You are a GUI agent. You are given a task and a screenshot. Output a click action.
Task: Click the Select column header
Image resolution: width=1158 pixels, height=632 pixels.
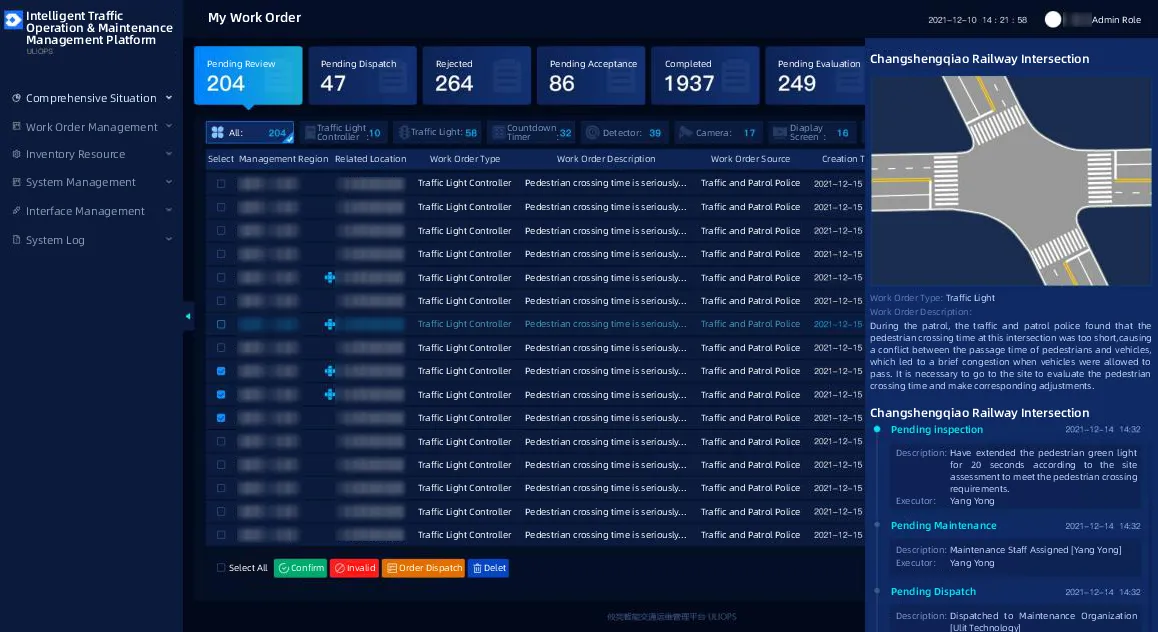[221, 159]
